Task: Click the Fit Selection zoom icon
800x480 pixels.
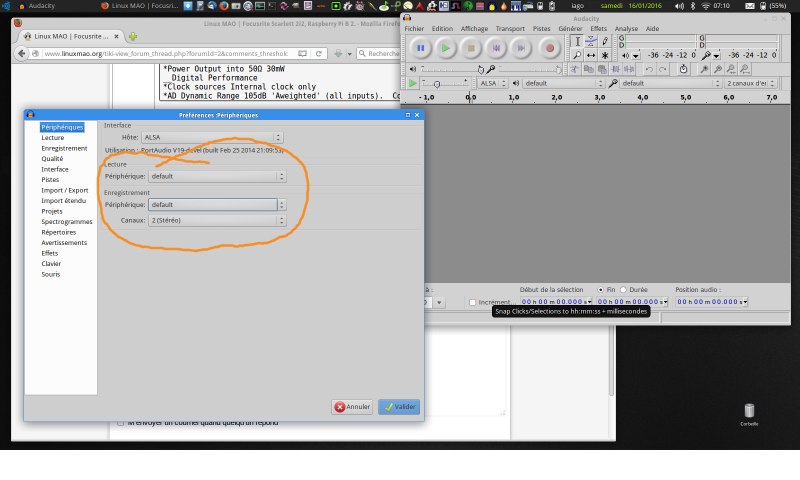Action: point(731,69)
